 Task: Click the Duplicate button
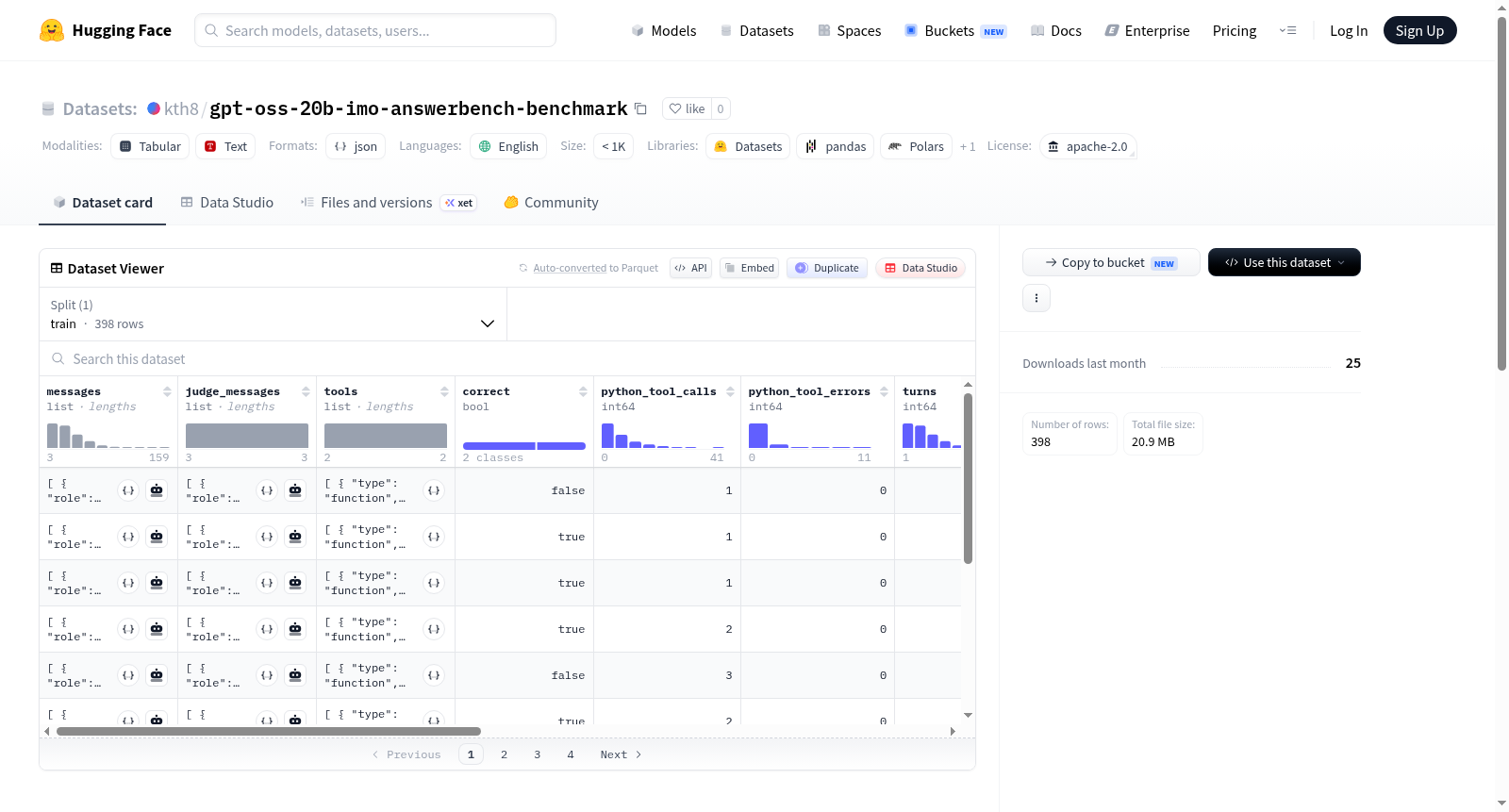pyautogui.click(x=827, y=268)
